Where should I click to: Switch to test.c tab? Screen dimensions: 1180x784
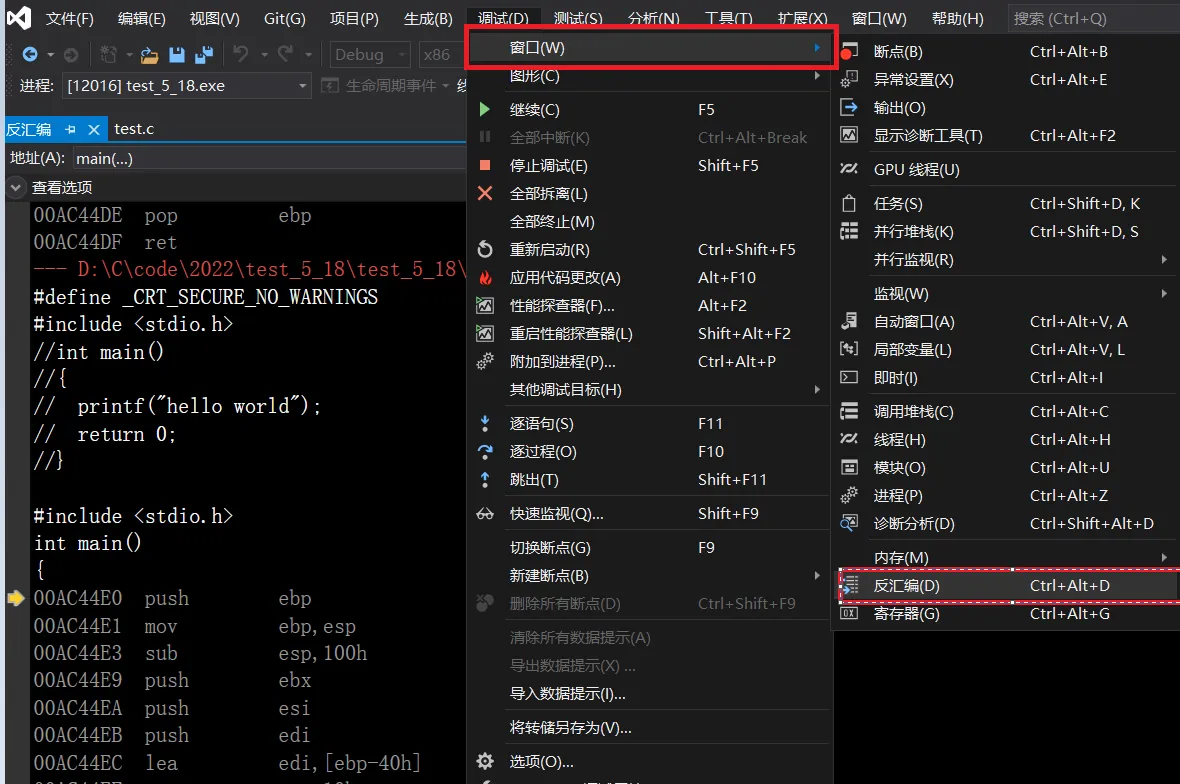[134, 129]
